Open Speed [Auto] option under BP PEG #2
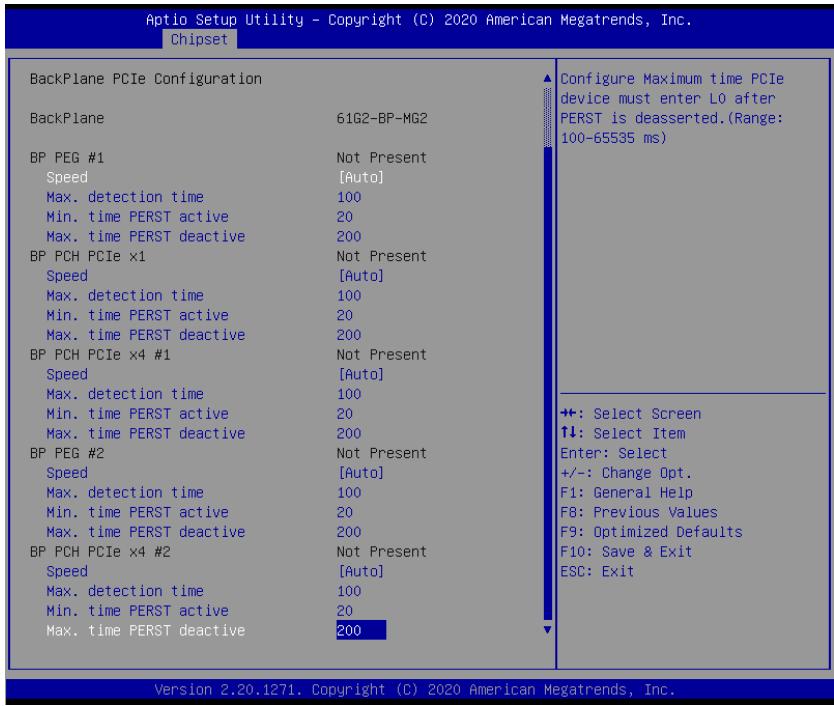Image resolution: width=834 pixels, height=706 pixels. point(215,472)
